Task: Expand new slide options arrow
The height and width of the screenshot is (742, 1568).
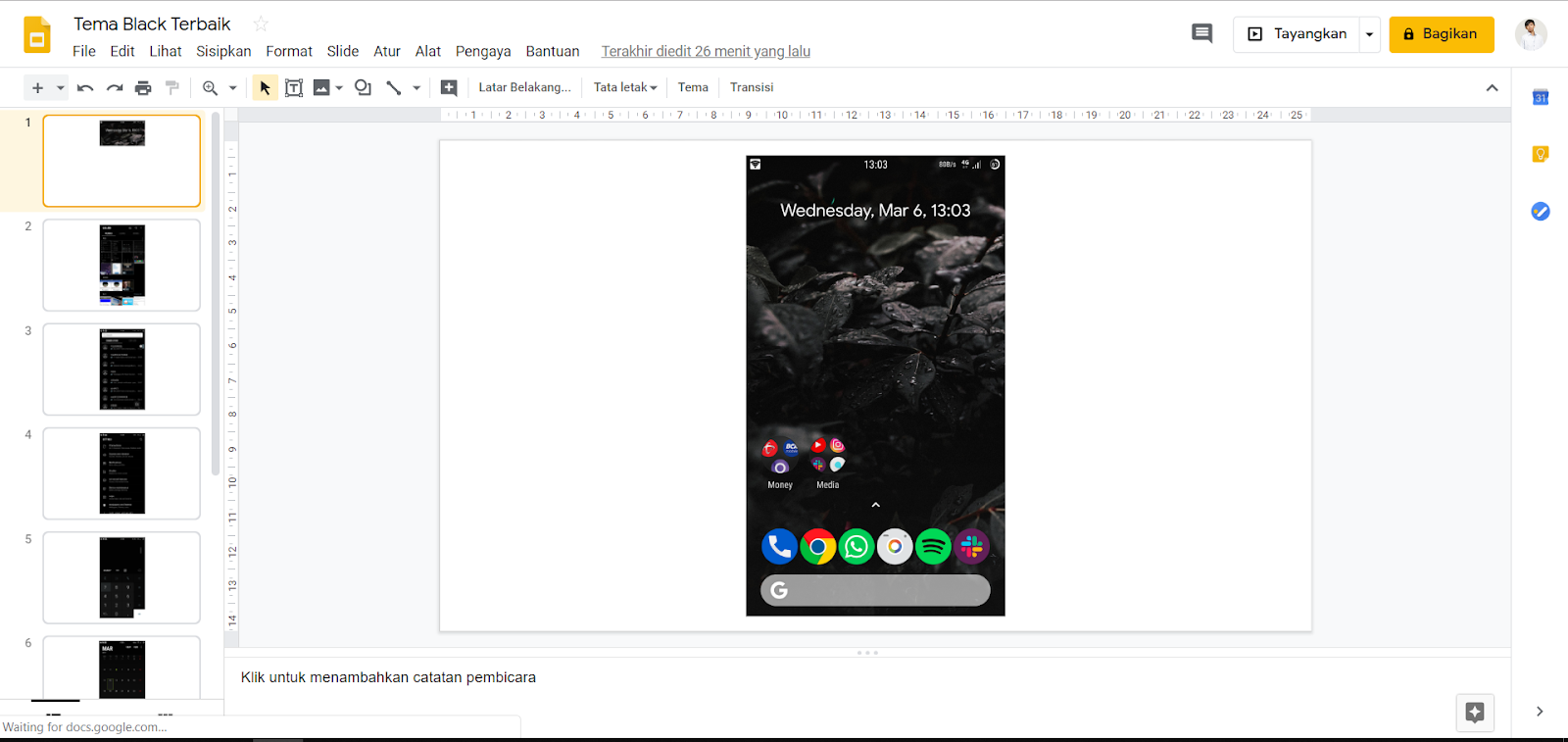Action: click(60, 88)
